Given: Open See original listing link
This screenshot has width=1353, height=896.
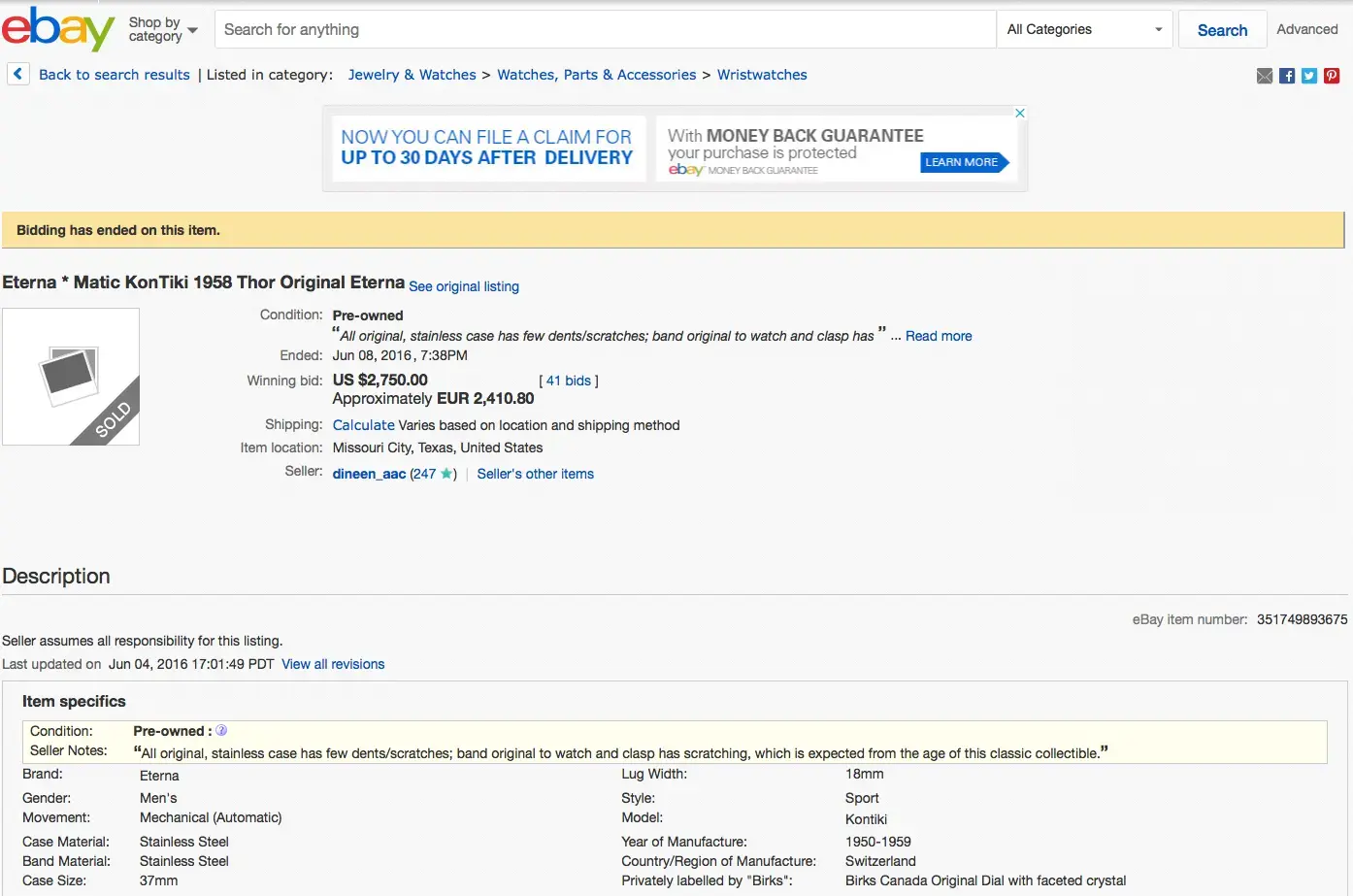Looking at the screenshot, I should [464, 286].
